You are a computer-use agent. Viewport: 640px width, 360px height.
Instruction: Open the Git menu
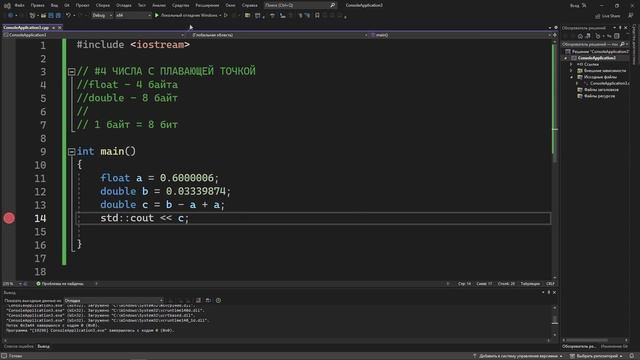coord(67,5)
